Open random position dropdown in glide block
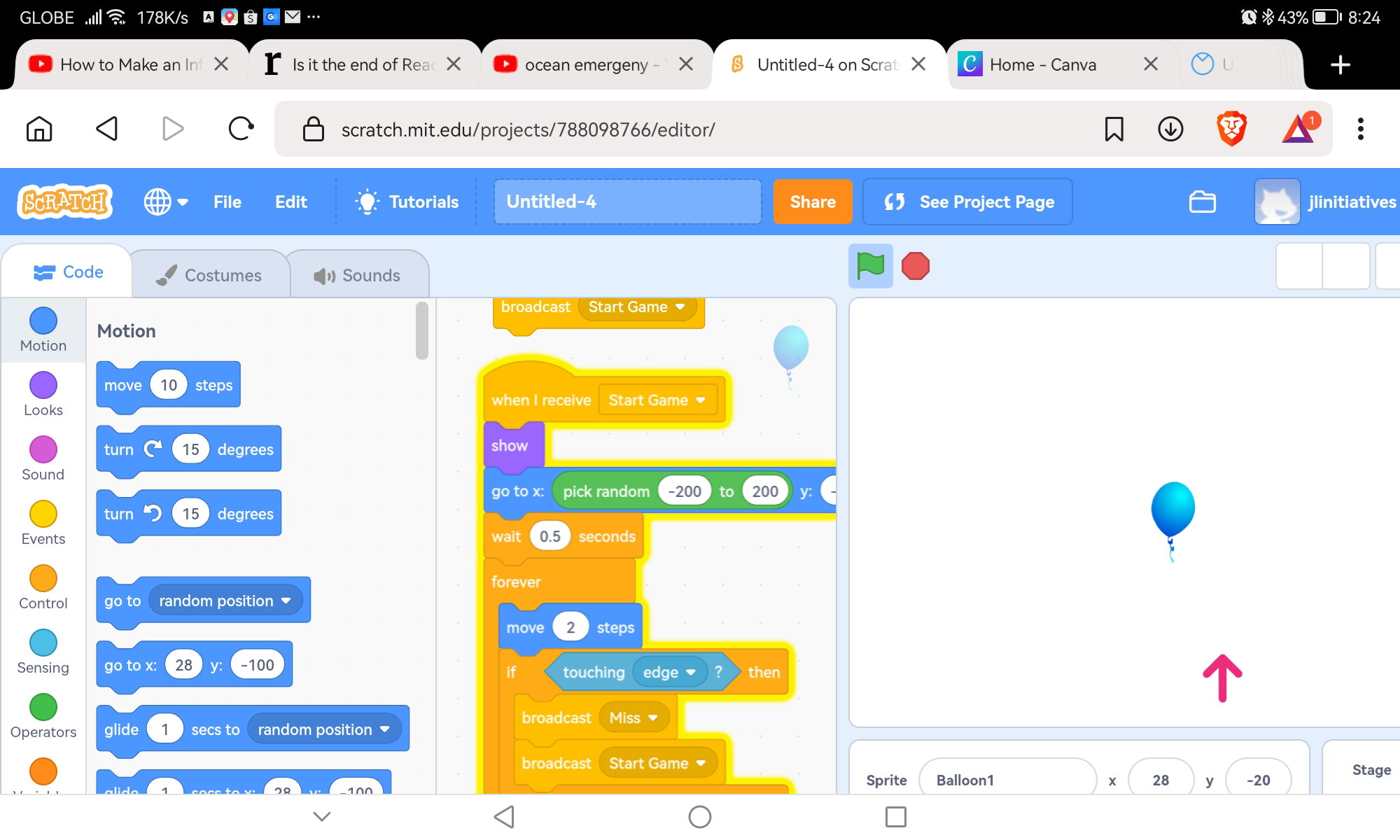The height and width of the screenshot is (840, 1400). point(324,729)
